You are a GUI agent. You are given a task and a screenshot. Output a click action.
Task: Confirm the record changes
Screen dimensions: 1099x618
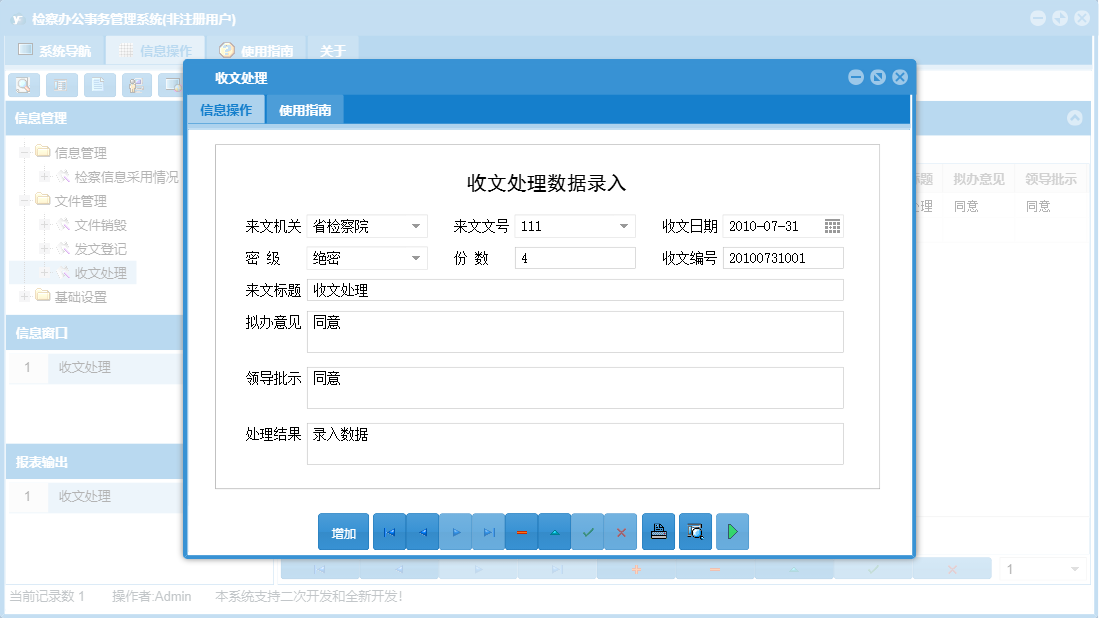(x=588, y=531)
